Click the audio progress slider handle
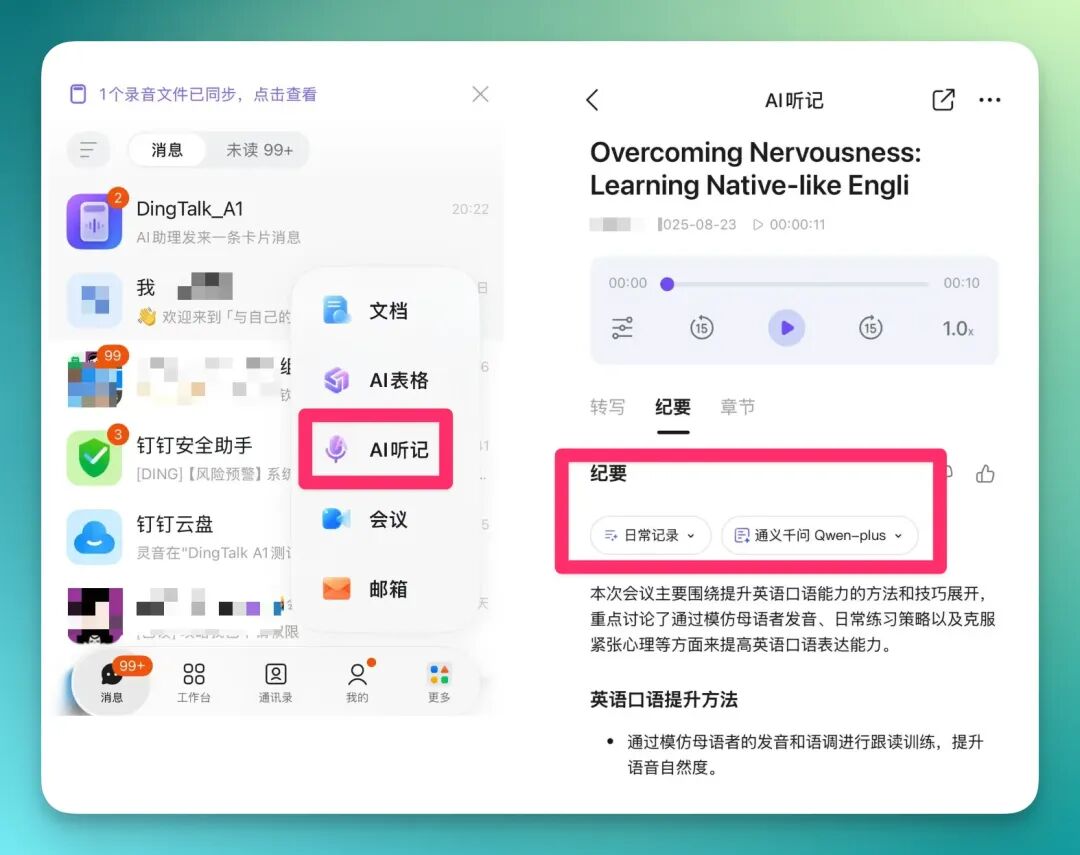Image resolution: width=1080 pixels, height=855 pixels. [667, 284]
